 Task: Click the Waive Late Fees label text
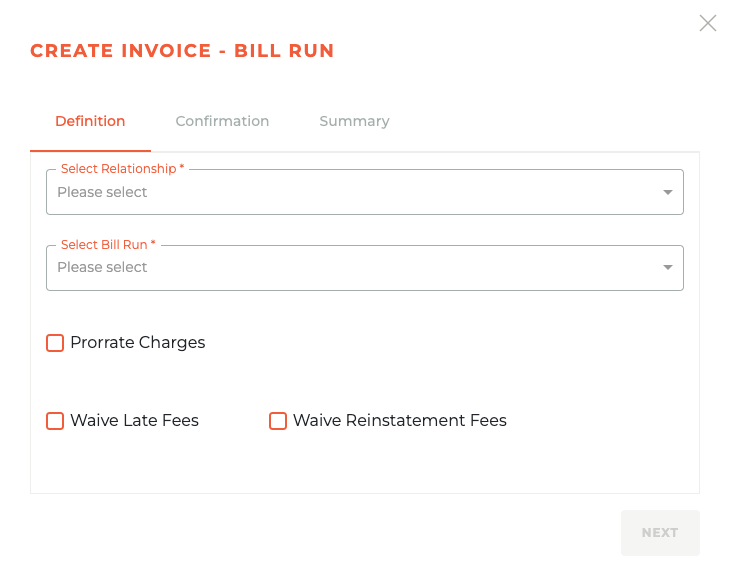134,420
